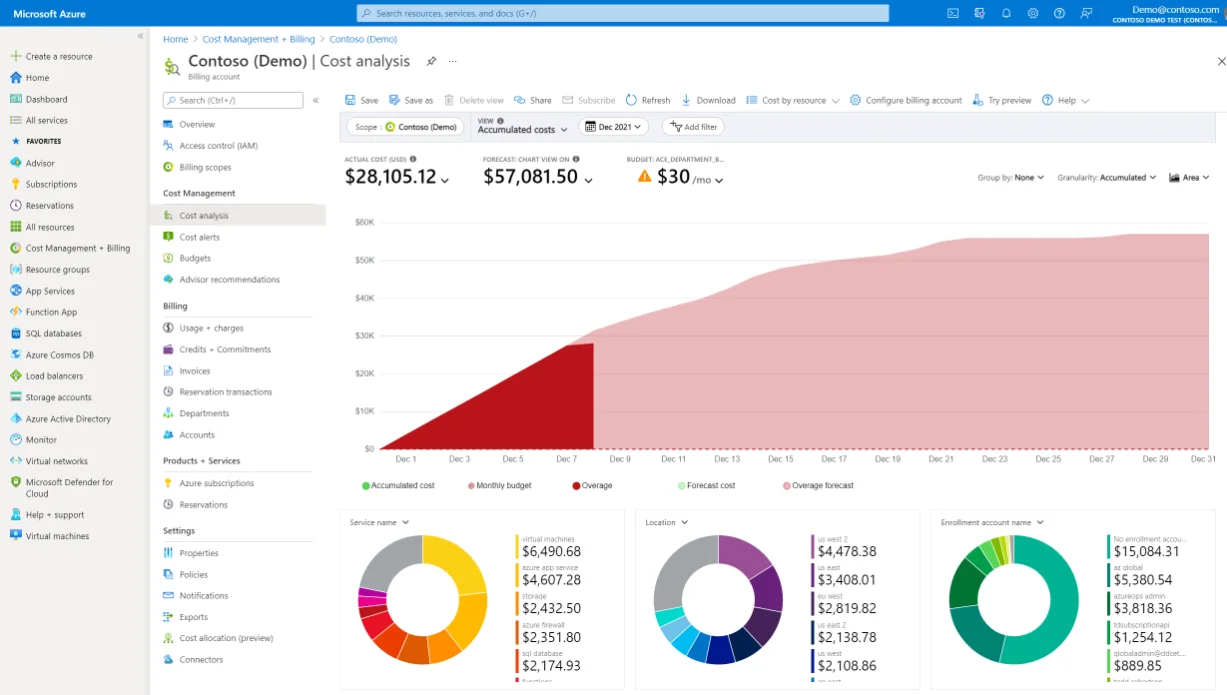Open Invoices under Billing
Image resolution: width=1227 pixels, height=695 pixels.
195,371
